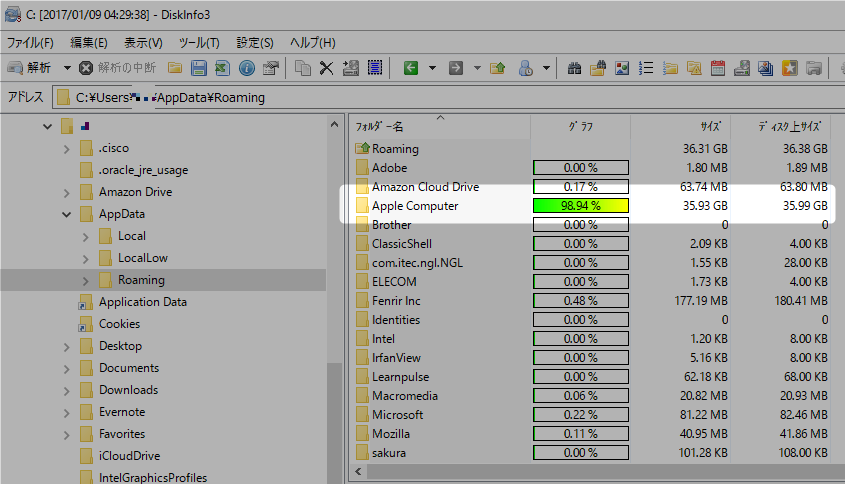Open the 編集(E) menu
The image size is (845, 484).
89,43
